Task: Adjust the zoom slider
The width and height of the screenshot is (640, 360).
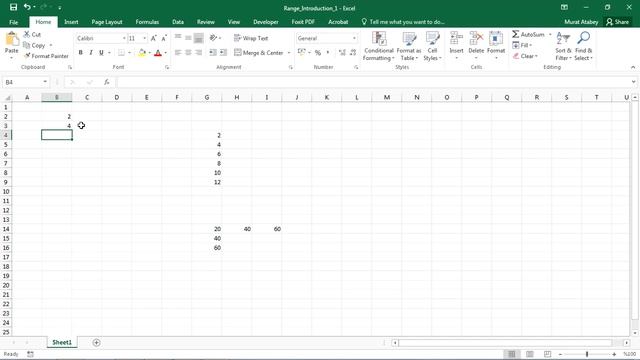Action: 587,354
